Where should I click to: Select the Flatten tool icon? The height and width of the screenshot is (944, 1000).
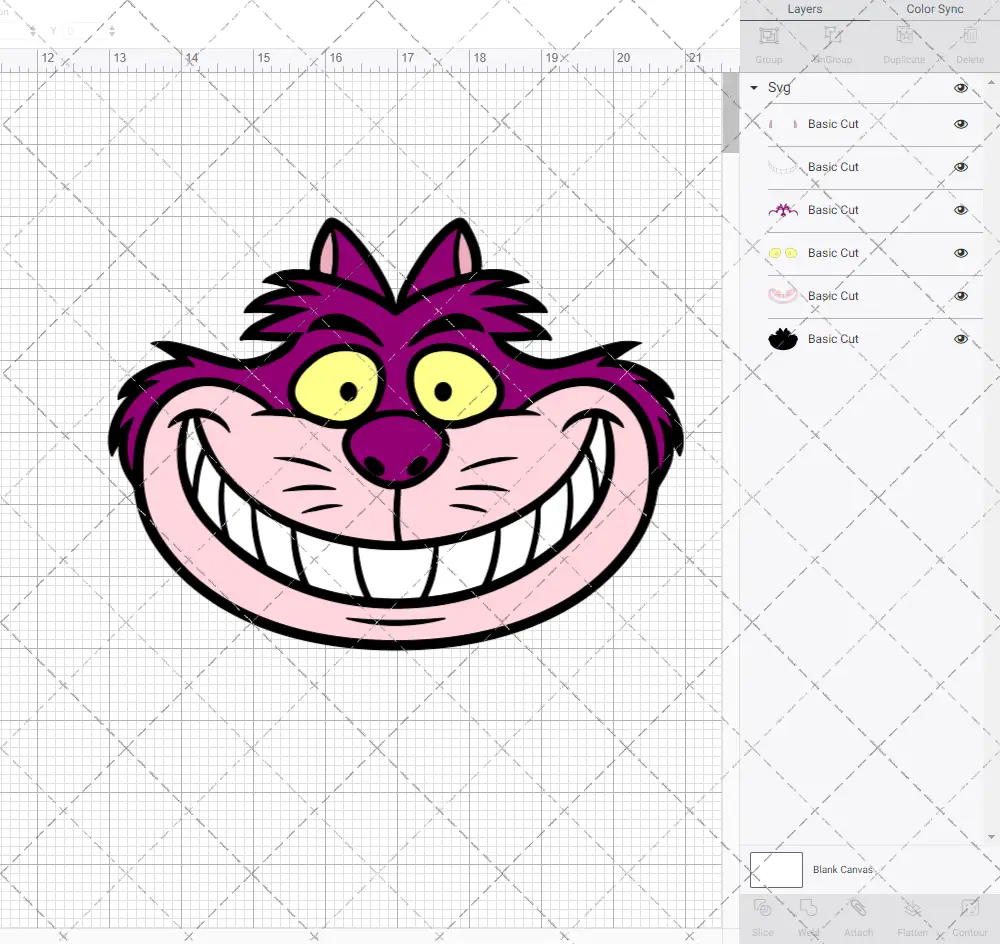click(x=913, y=908)
